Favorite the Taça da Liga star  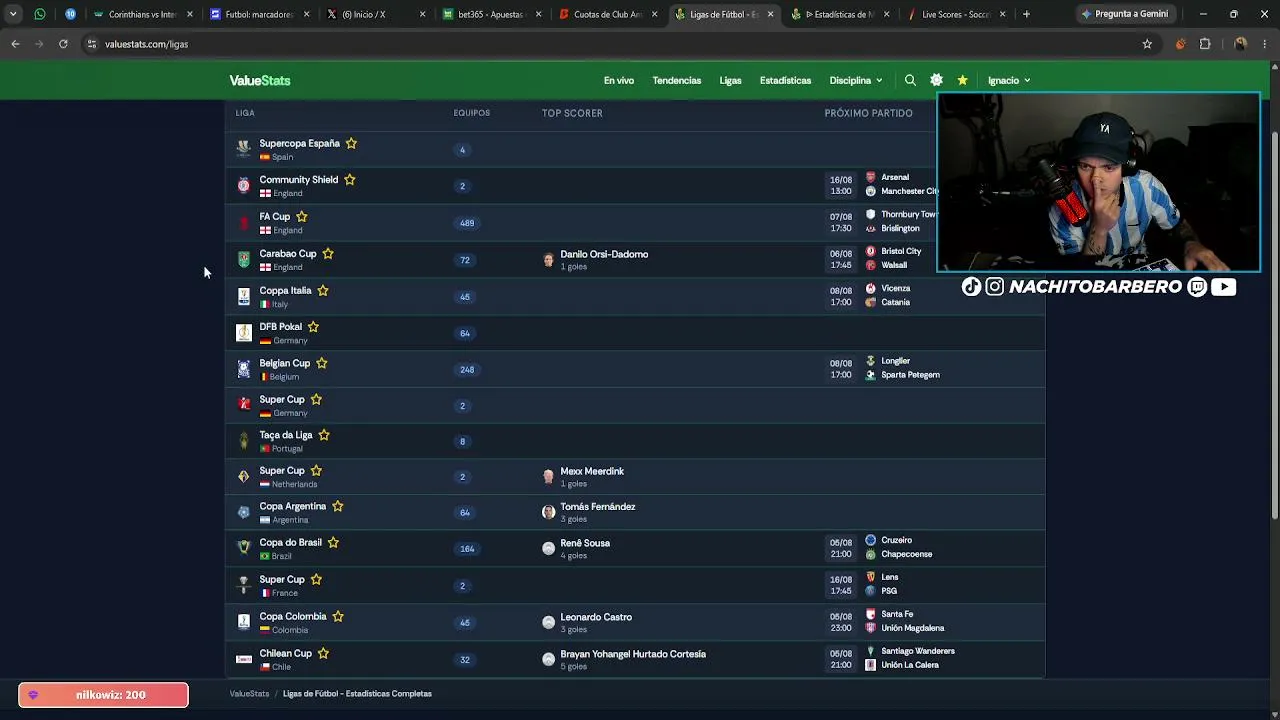click(324, 435)
